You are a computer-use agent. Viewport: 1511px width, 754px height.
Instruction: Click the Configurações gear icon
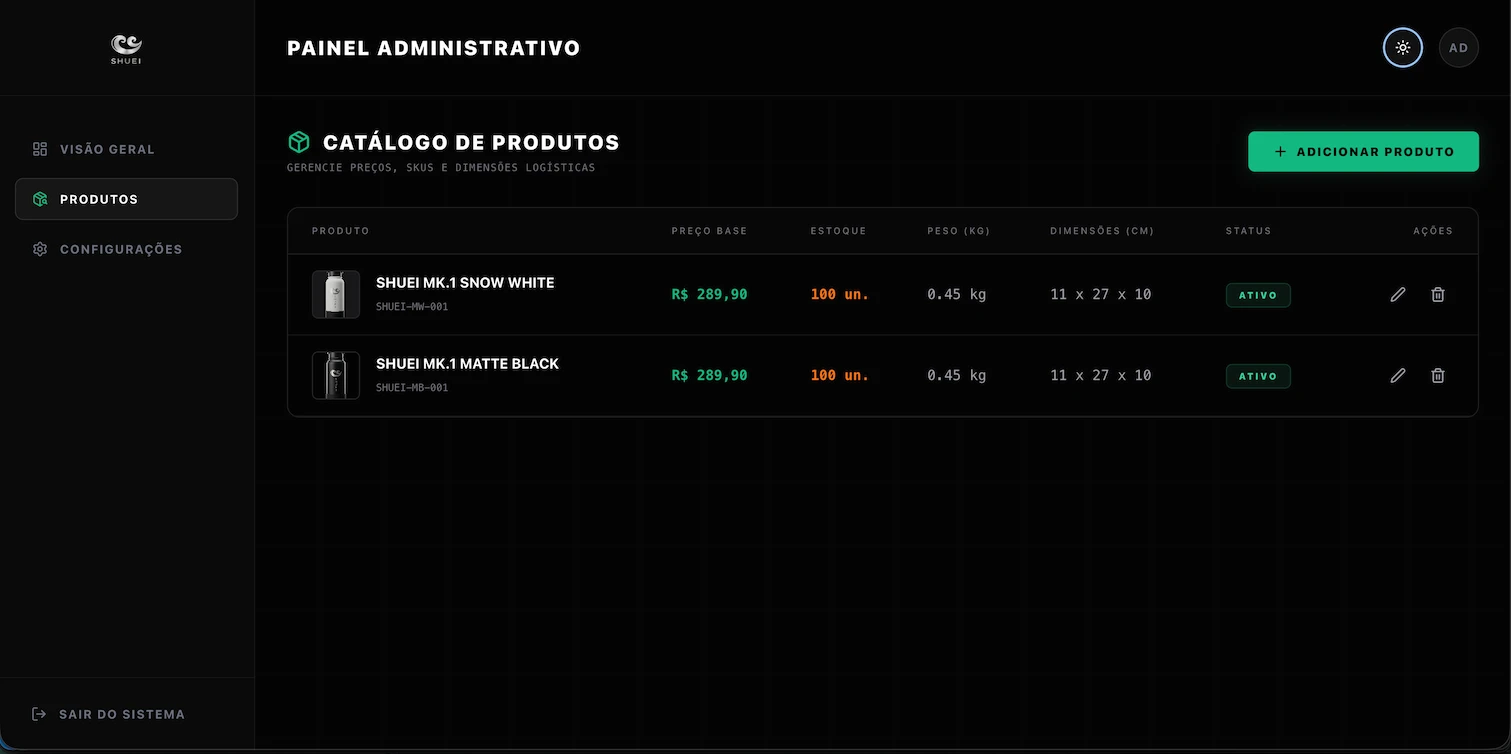40,249
